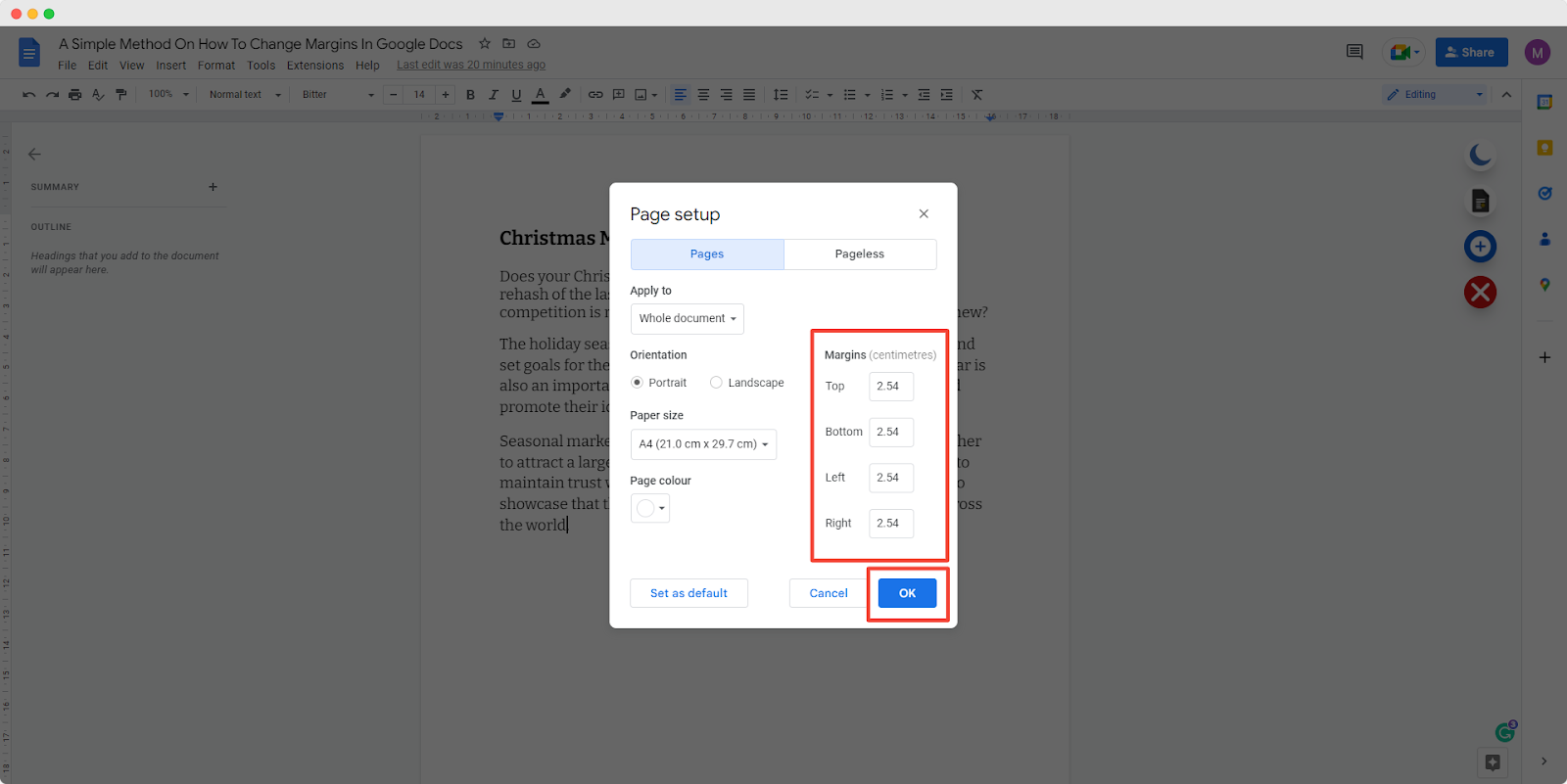
Task: Open Google Maps side panel
Action: click(1544, 285)
